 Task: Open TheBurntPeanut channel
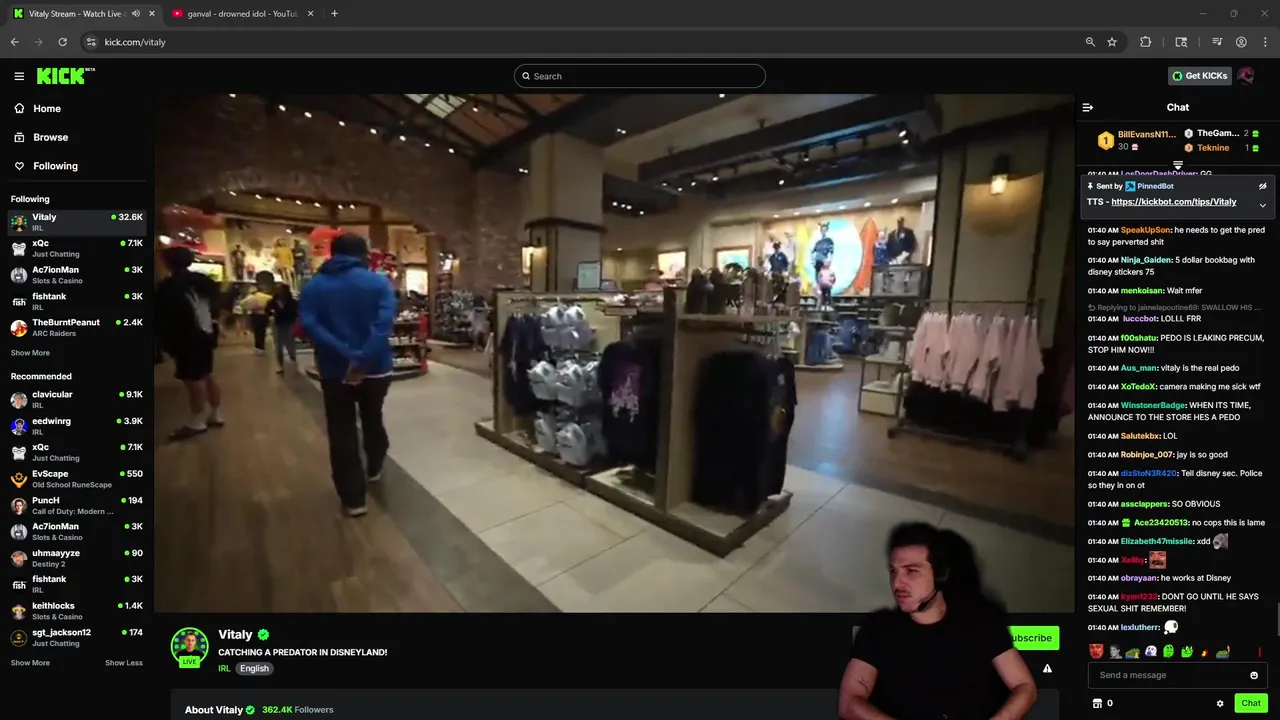pyautogui.click(x=77, y=328)
